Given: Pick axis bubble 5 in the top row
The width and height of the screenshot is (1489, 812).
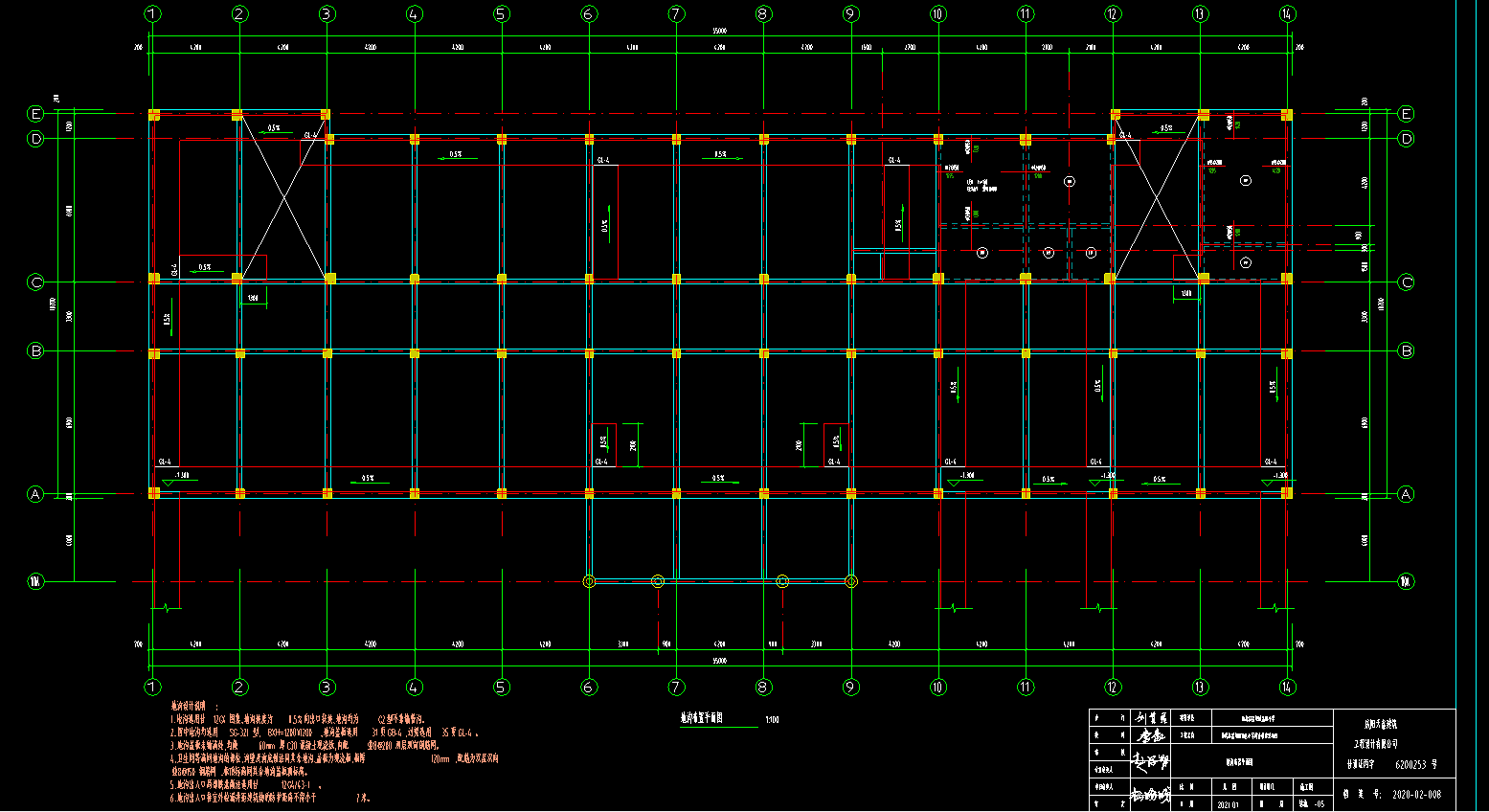Looking at the screenshot, I should [x=502, y=14].
